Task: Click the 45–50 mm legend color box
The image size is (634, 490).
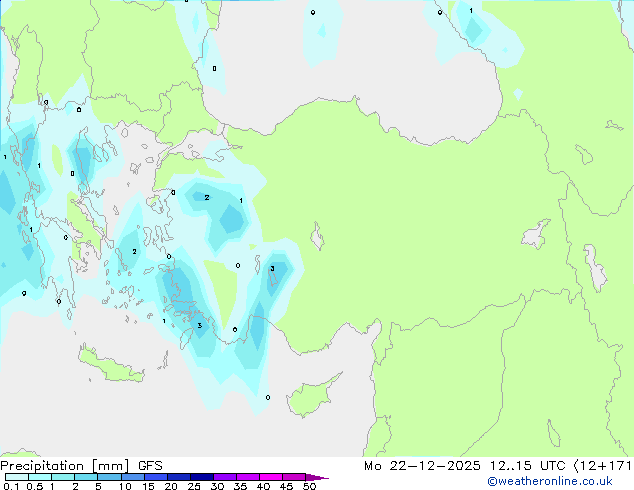Action: [x=294, y=477]
